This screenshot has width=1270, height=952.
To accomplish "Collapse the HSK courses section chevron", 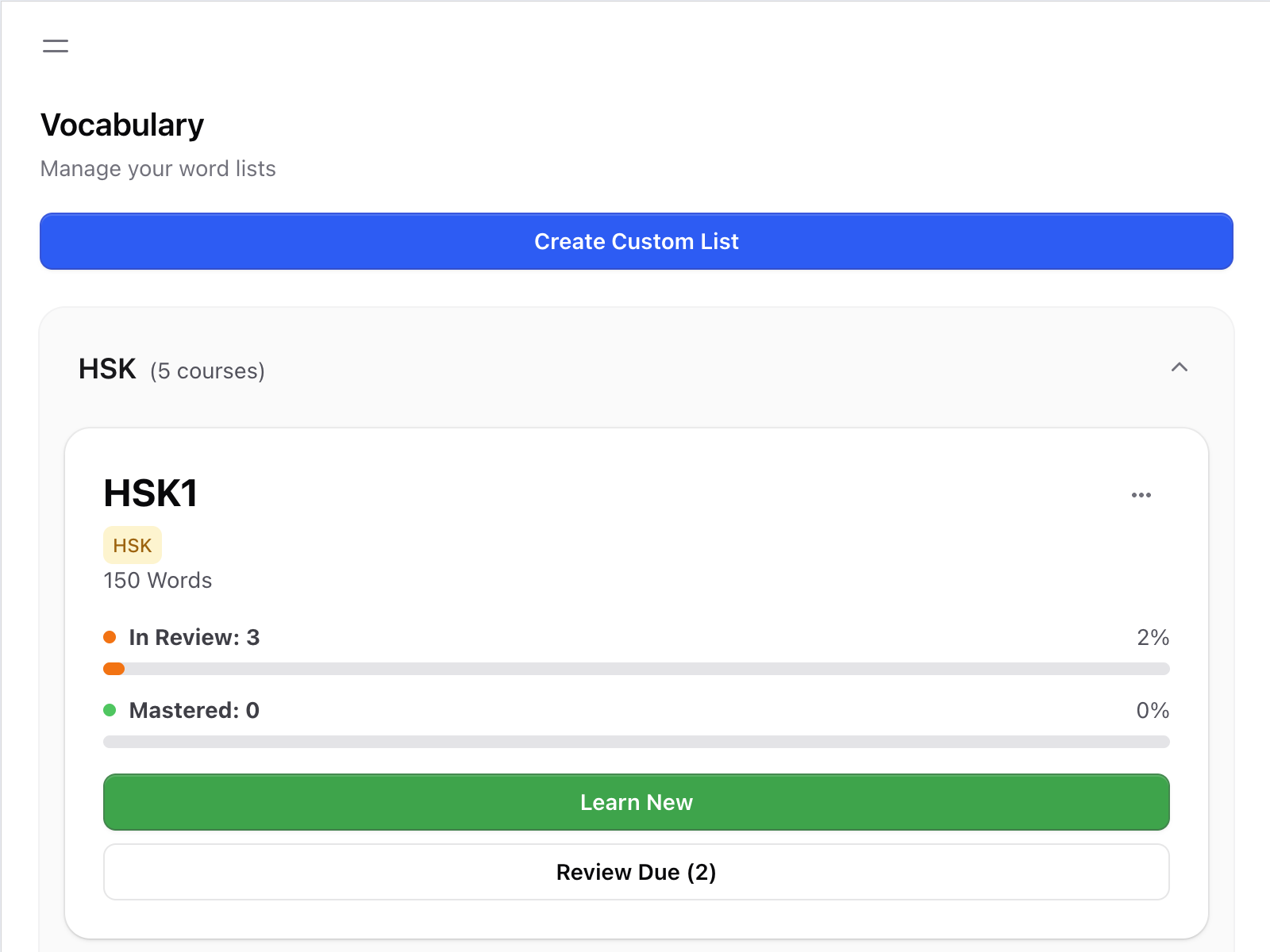I will tap(1179, 367).
